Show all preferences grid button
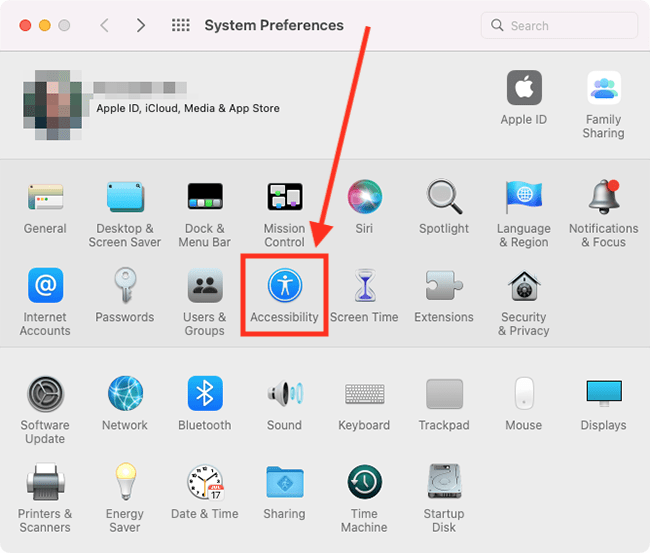 tap(181, 25)
